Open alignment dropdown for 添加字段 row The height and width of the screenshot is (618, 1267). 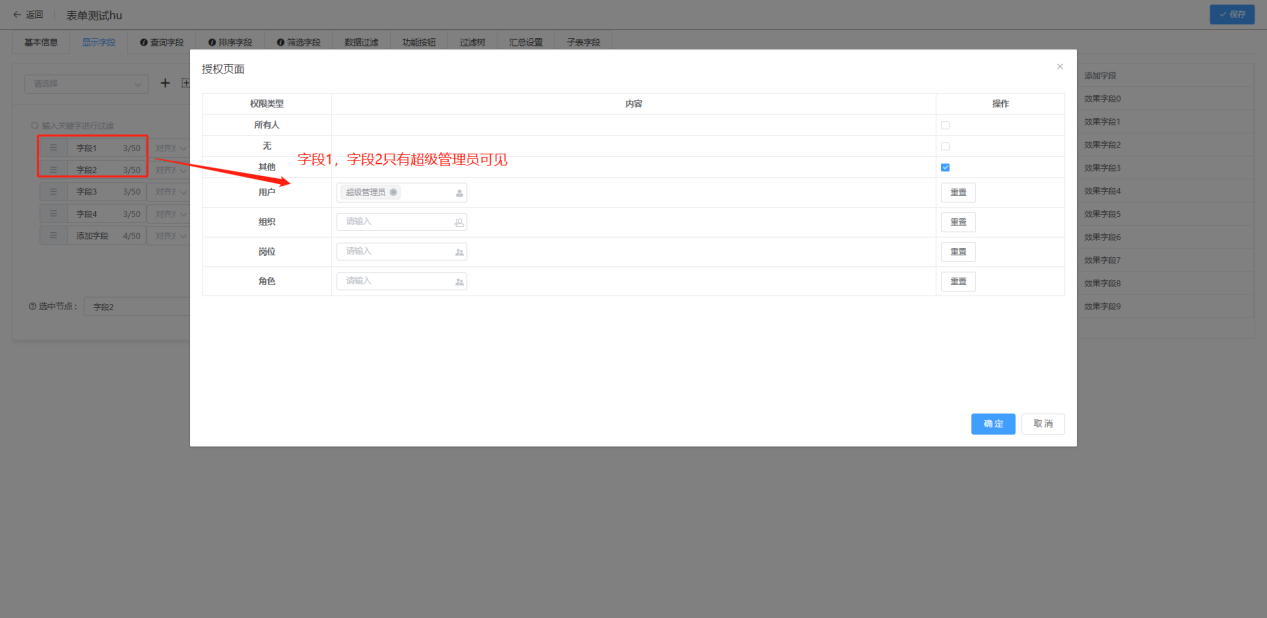pyautogui.click(x=169, y=236)
